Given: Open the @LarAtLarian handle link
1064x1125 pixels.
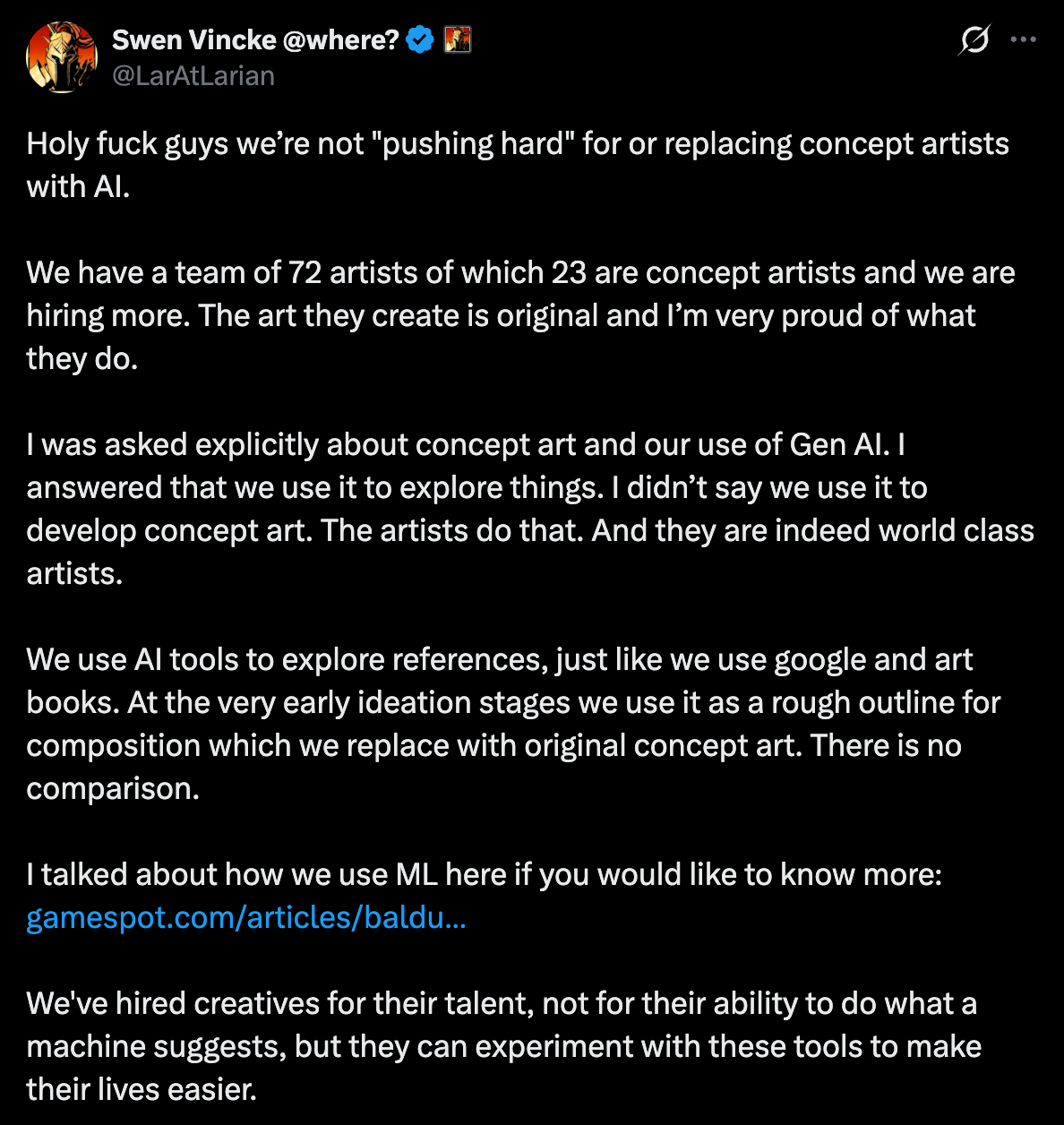Looking at the screenshot, I should point(193,76).
